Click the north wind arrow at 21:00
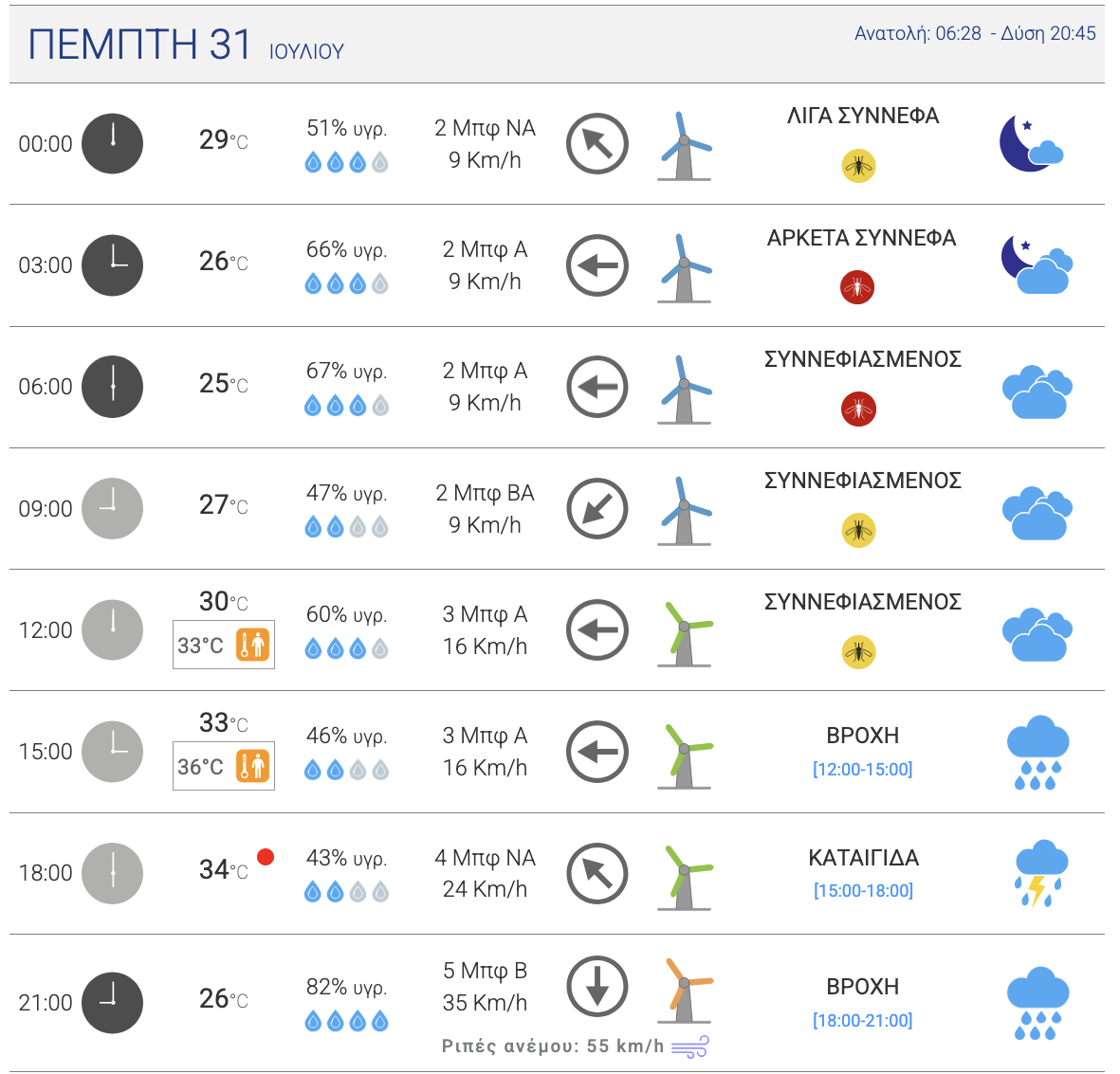This screenshot has width=1120, height=1074. pos(597,987)
